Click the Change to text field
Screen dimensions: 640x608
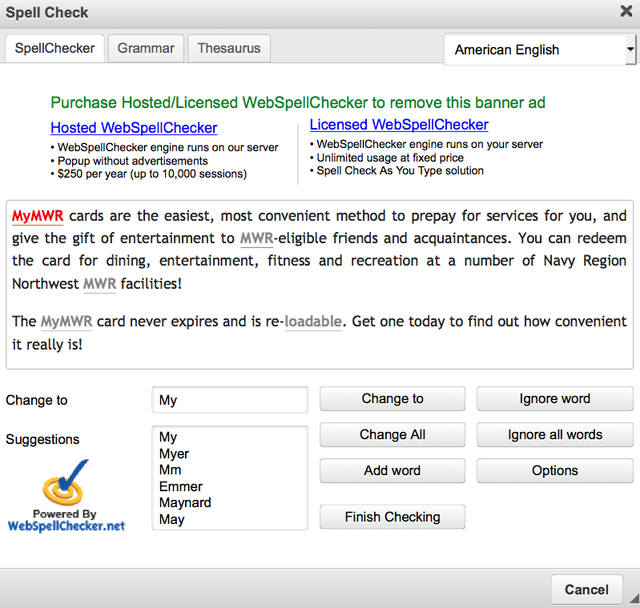(230, 400)
